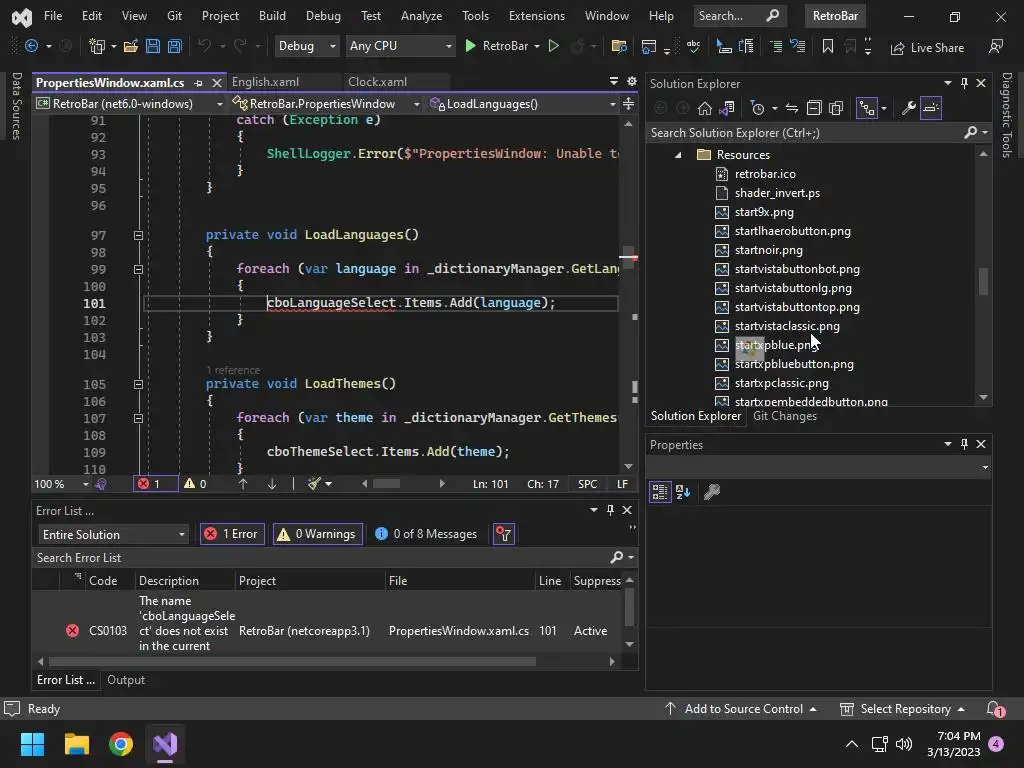Viewport: 1024px width, 768px height.
Task: Open the Extensions menu
Action: (x=537, y=16)
